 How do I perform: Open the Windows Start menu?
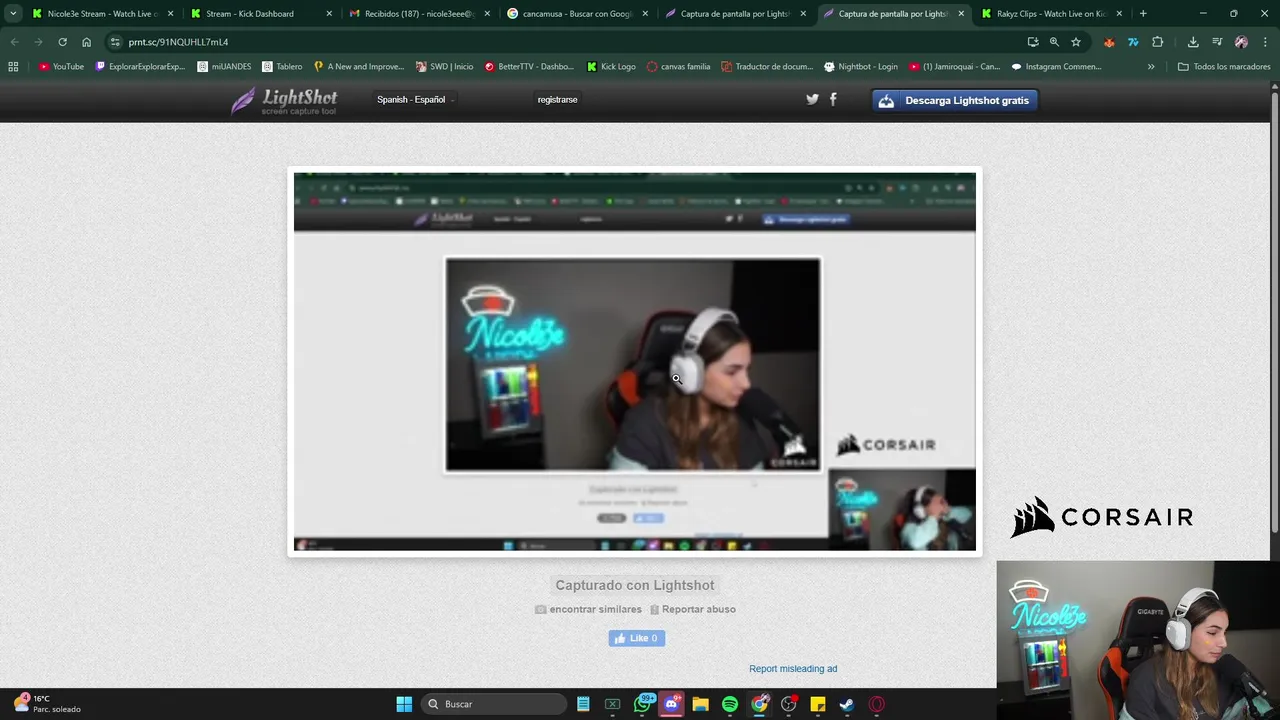404,704
